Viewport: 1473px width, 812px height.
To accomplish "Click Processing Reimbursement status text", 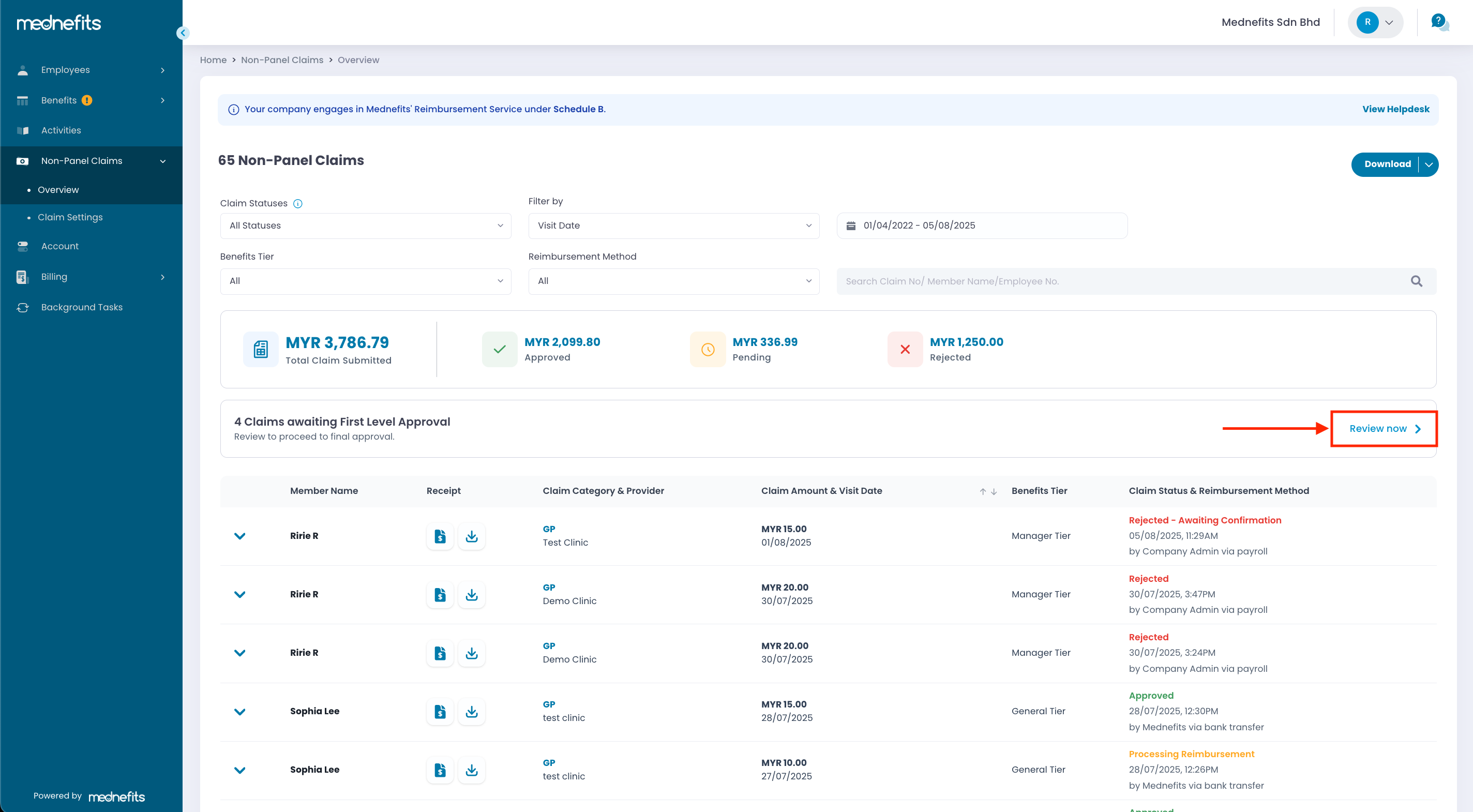I will (1191, 754).
